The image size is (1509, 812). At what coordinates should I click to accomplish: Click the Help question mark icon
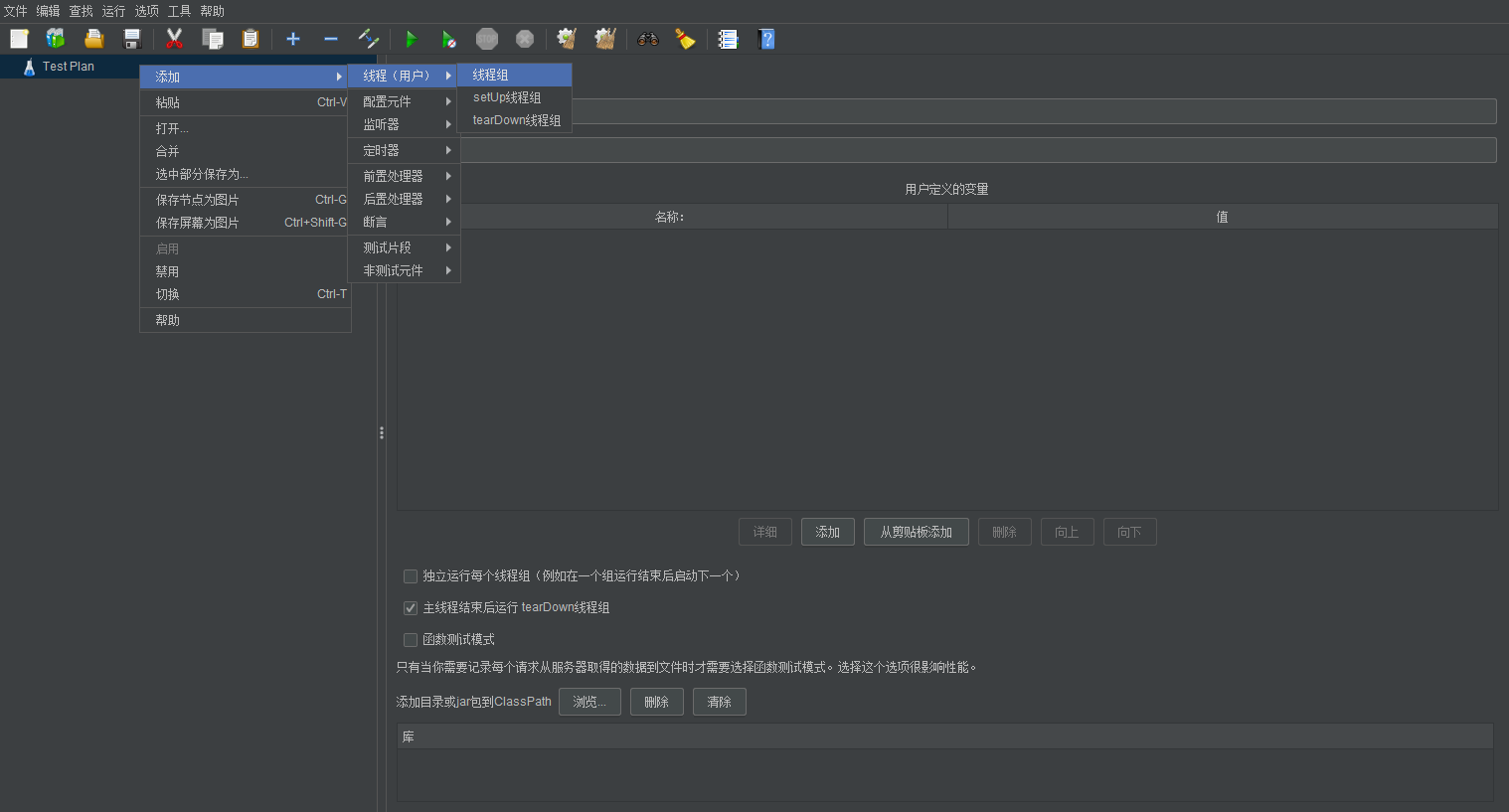click(766, 39)
